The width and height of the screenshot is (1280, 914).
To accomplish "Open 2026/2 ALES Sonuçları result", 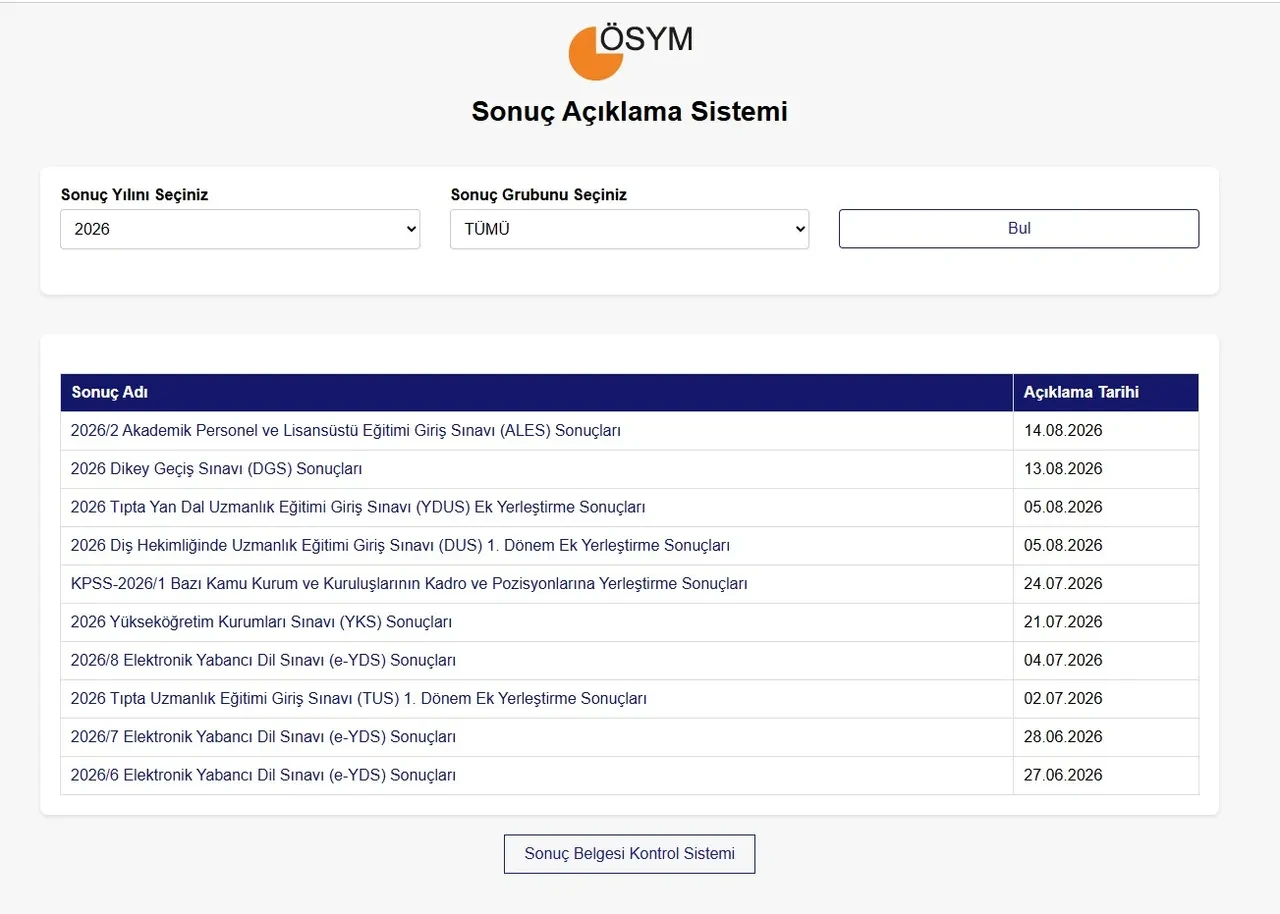I will 346,431.
